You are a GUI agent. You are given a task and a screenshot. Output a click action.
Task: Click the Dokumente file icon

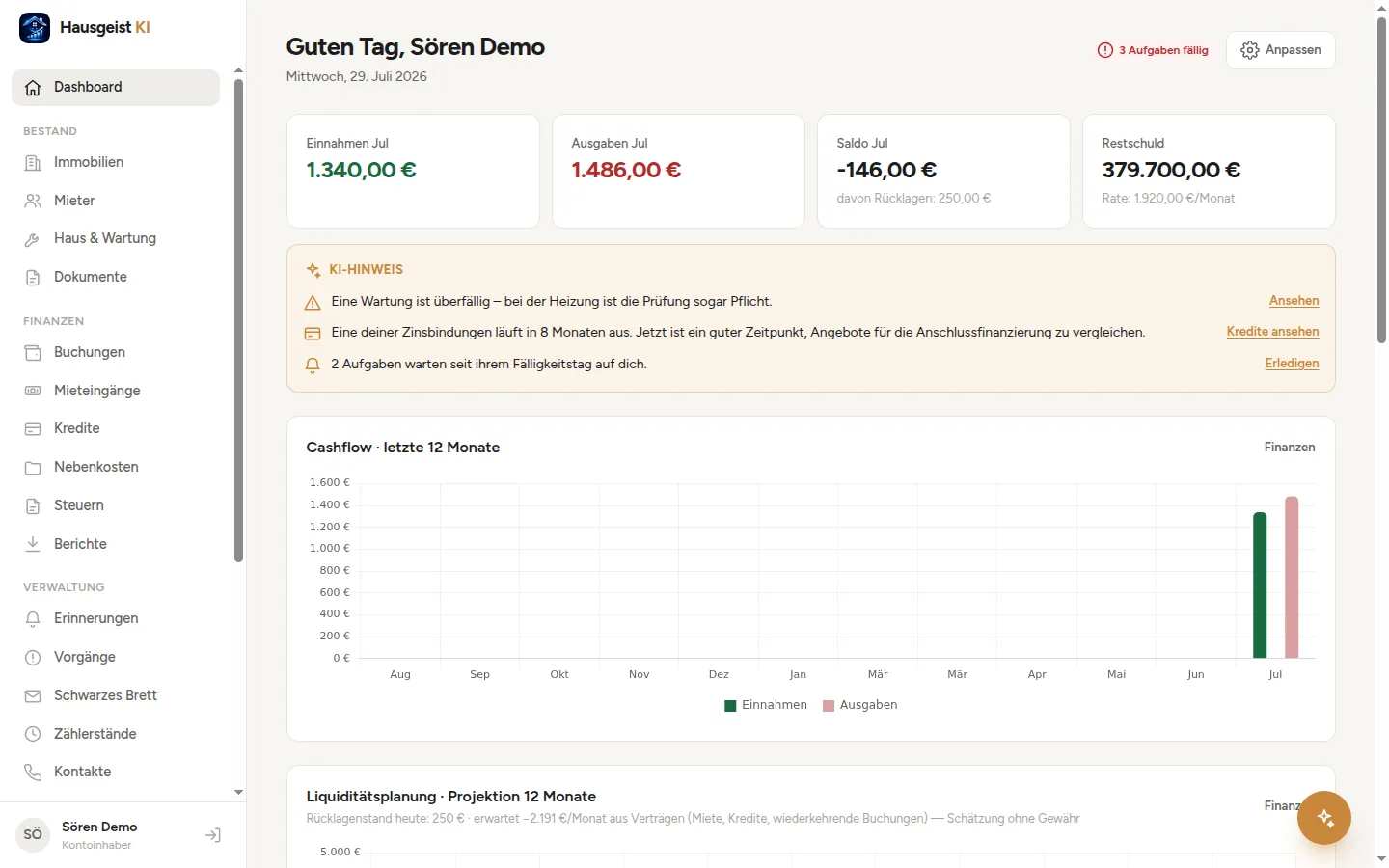pos(33,278)
